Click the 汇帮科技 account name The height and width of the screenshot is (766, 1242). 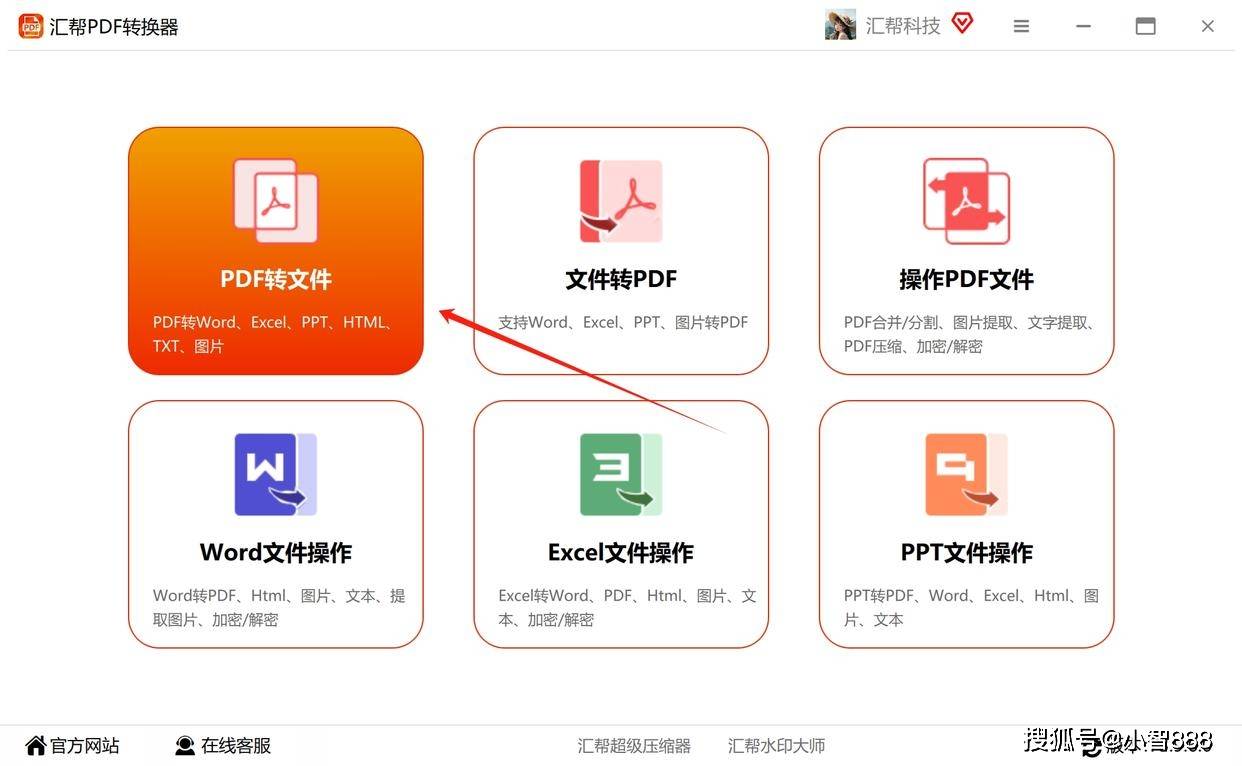[x=903, y=26]
